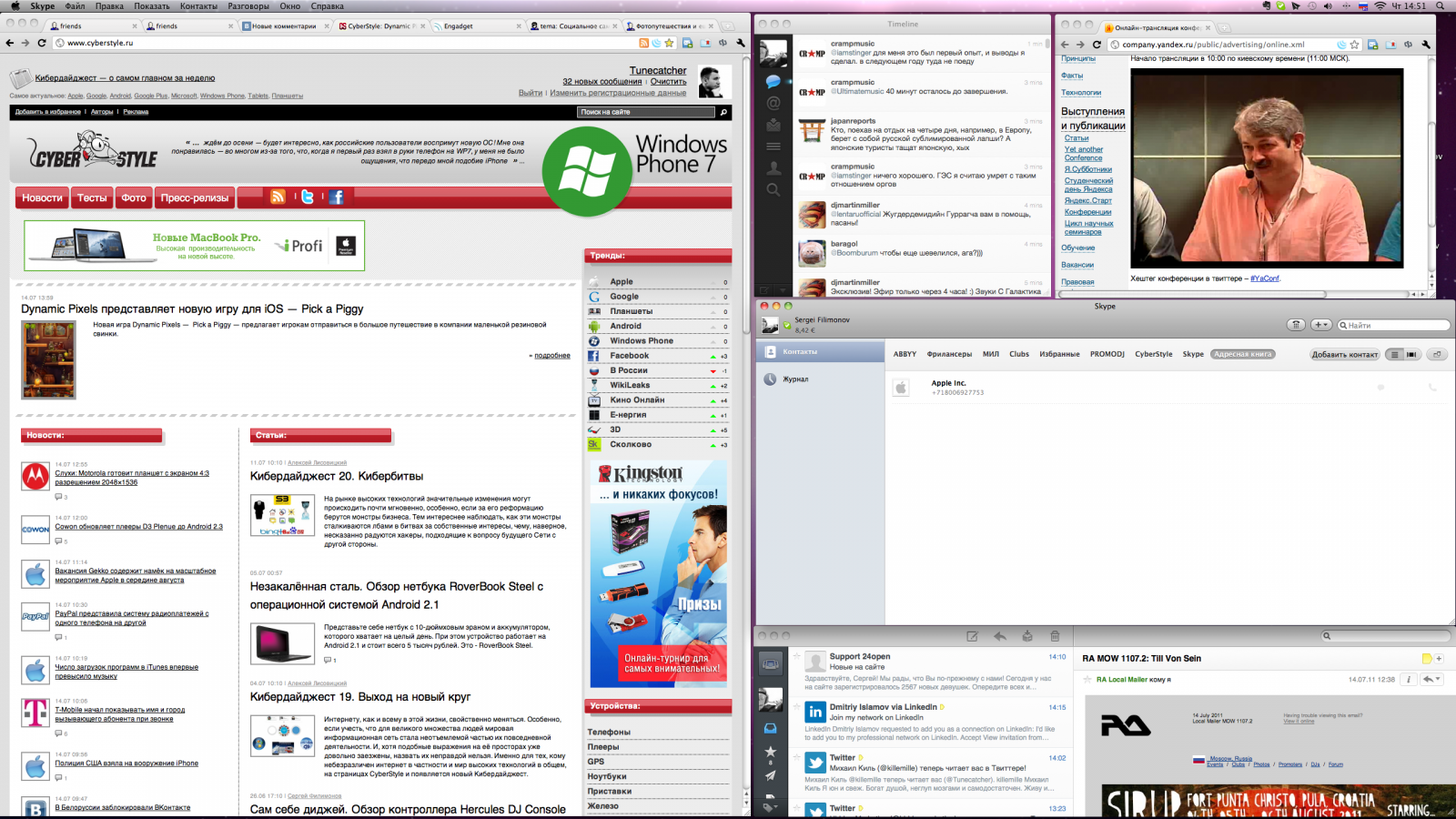Viewport: 1456px width, 819px height.
Task: Click Пресс-релизы button on CyberStyle site
Action: [195, 197]
